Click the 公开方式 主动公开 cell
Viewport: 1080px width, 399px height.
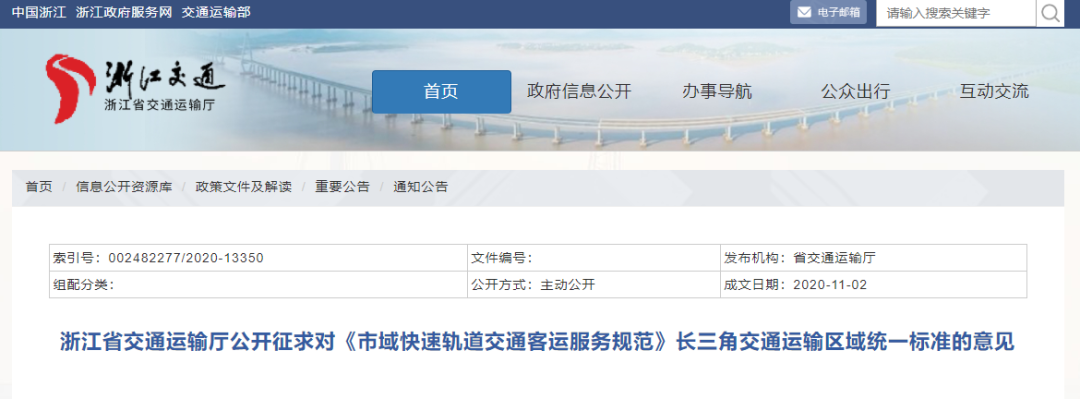click(x=593, y=285)
